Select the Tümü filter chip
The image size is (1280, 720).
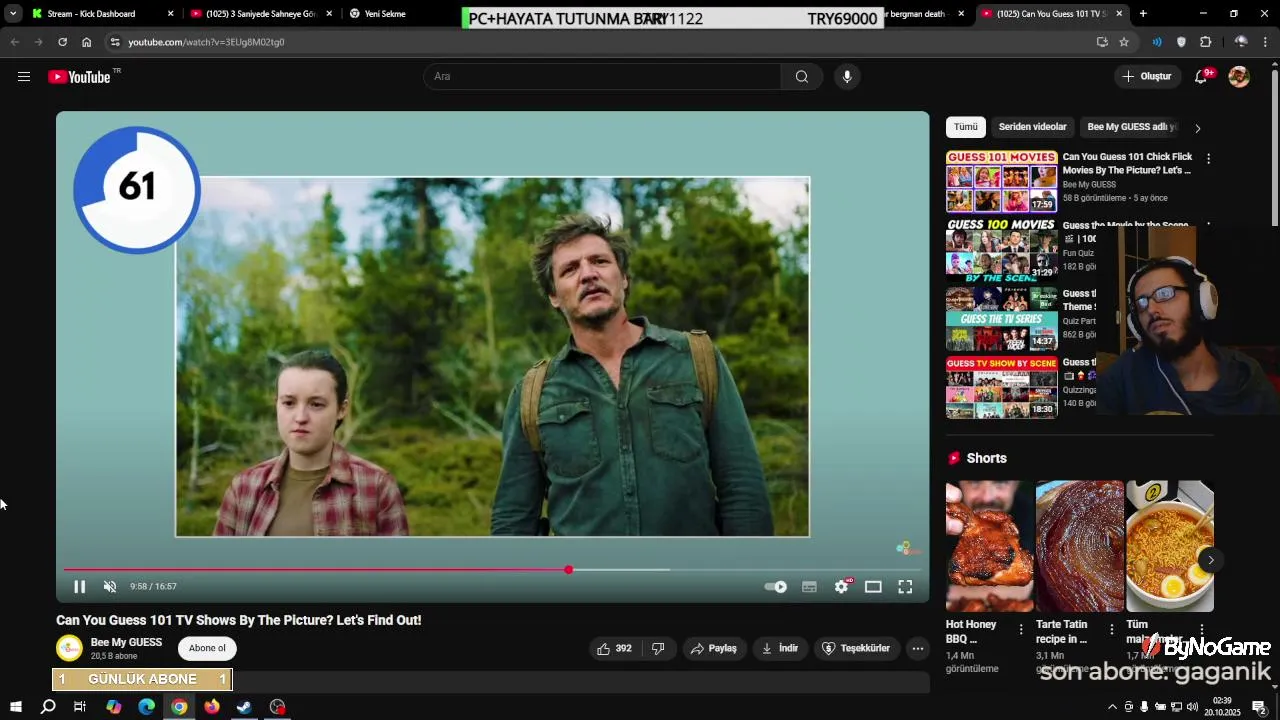pyautogui.click(x=966, y=127)
